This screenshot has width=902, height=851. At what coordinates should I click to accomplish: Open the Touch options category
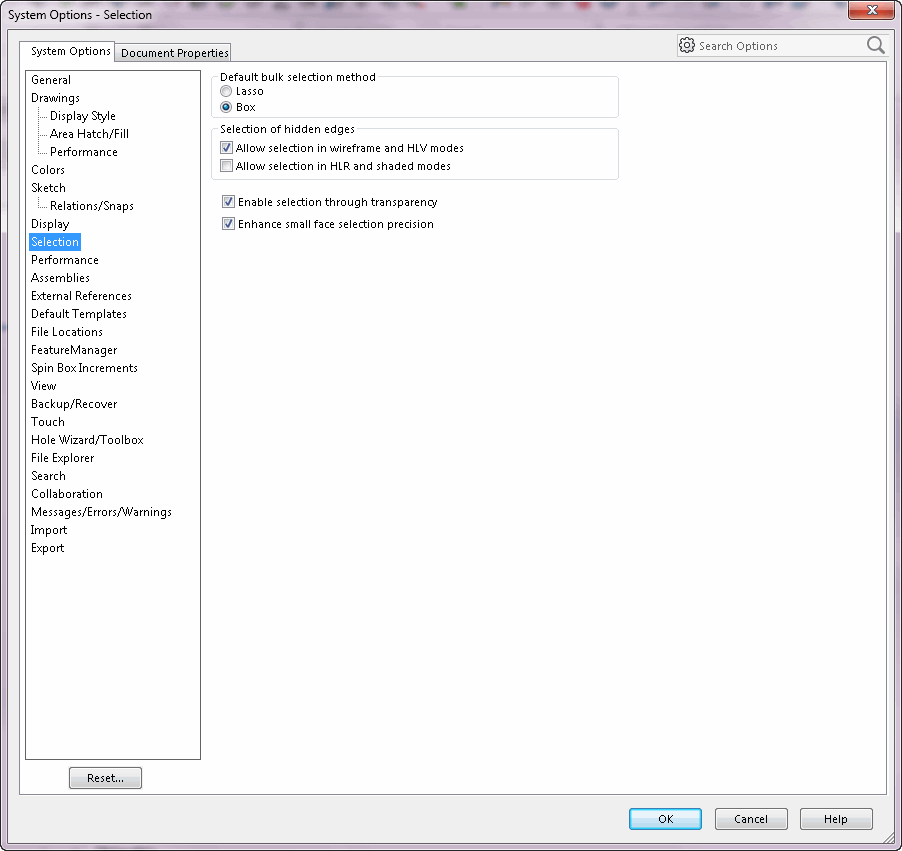tap(48, 422)
